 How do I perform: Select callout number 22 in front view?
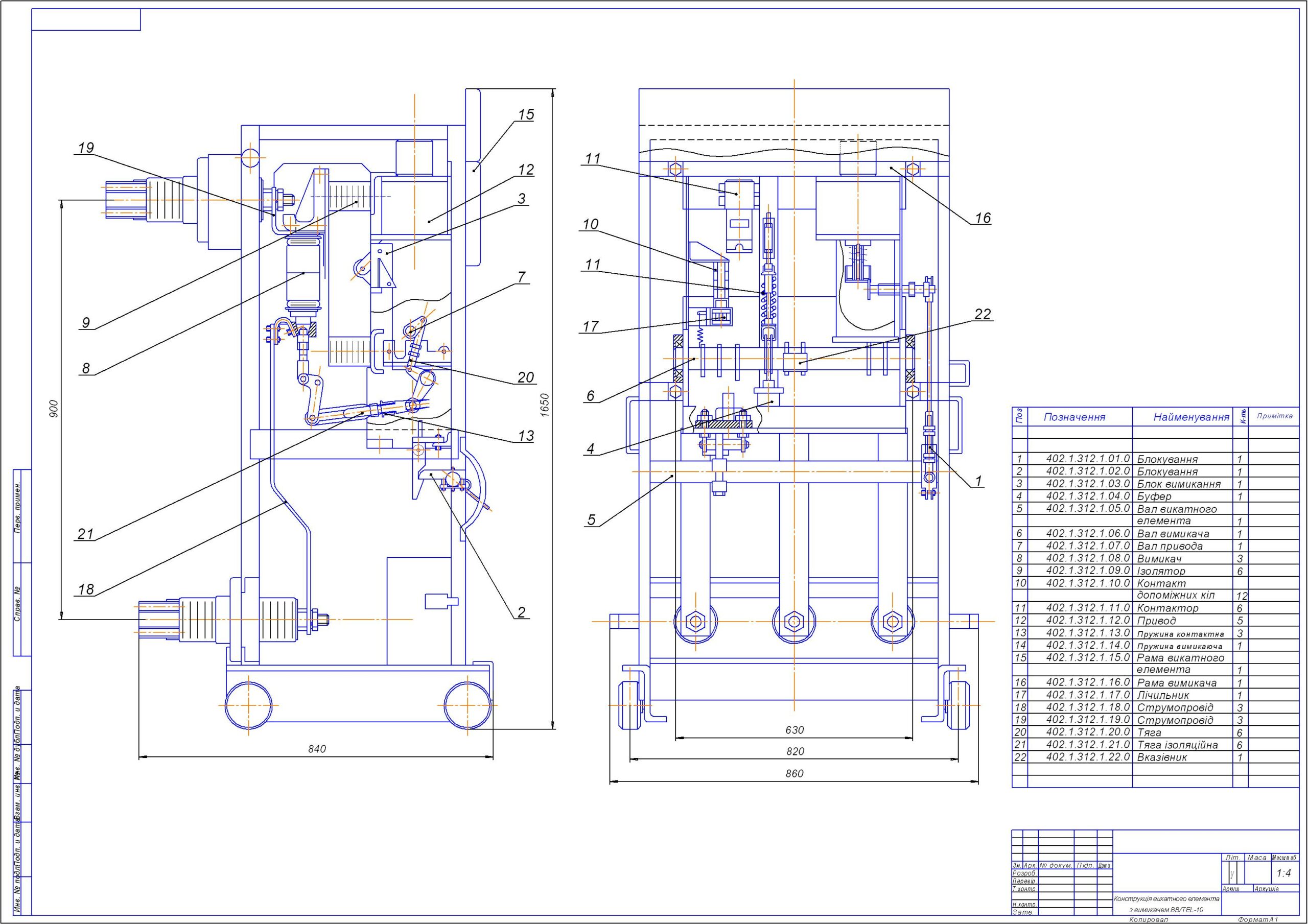(983, 314)
